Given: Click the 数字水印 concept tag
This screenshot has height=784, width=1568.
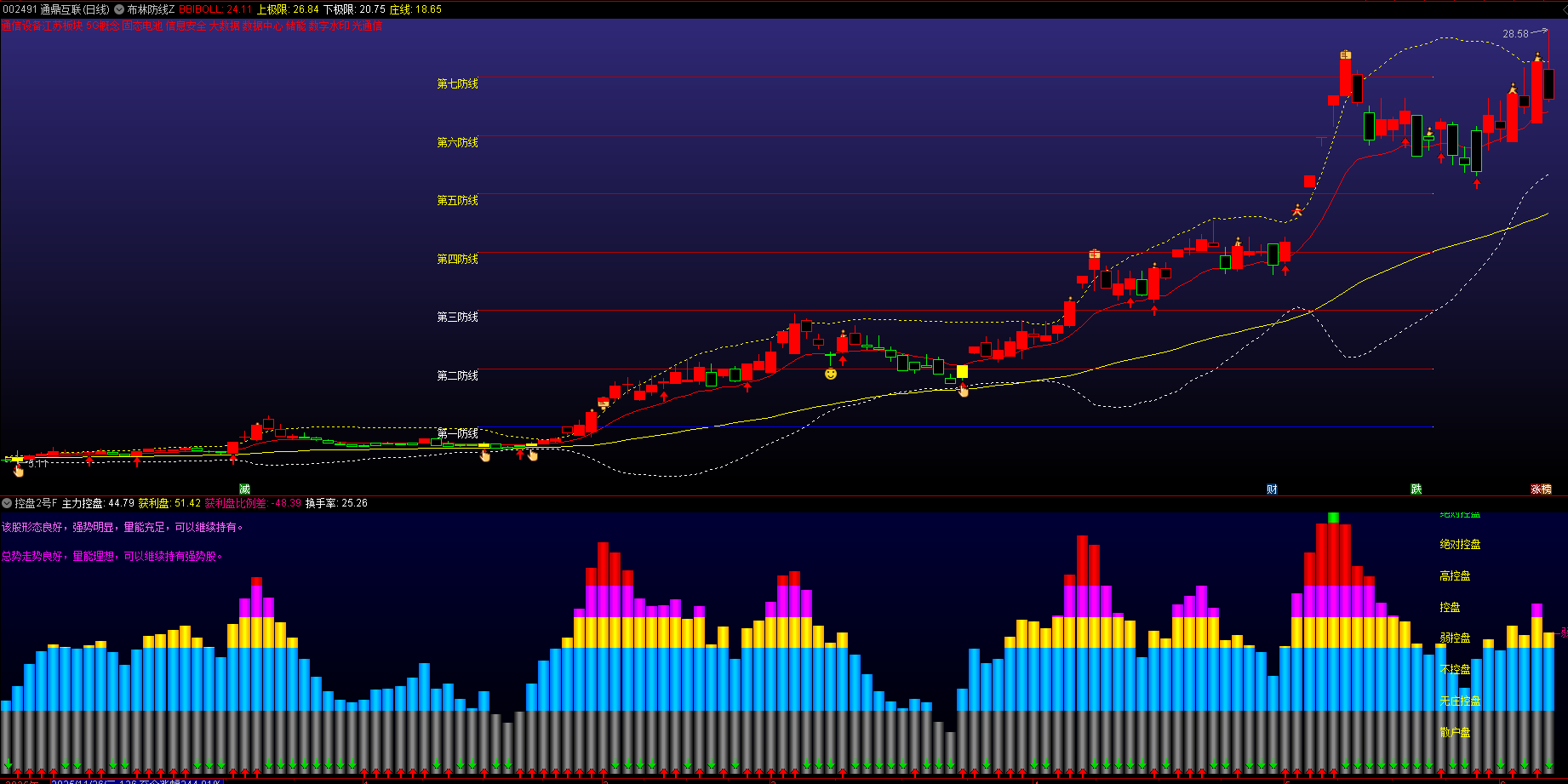Looking at the screenshot, I should (x=329, y=26).
